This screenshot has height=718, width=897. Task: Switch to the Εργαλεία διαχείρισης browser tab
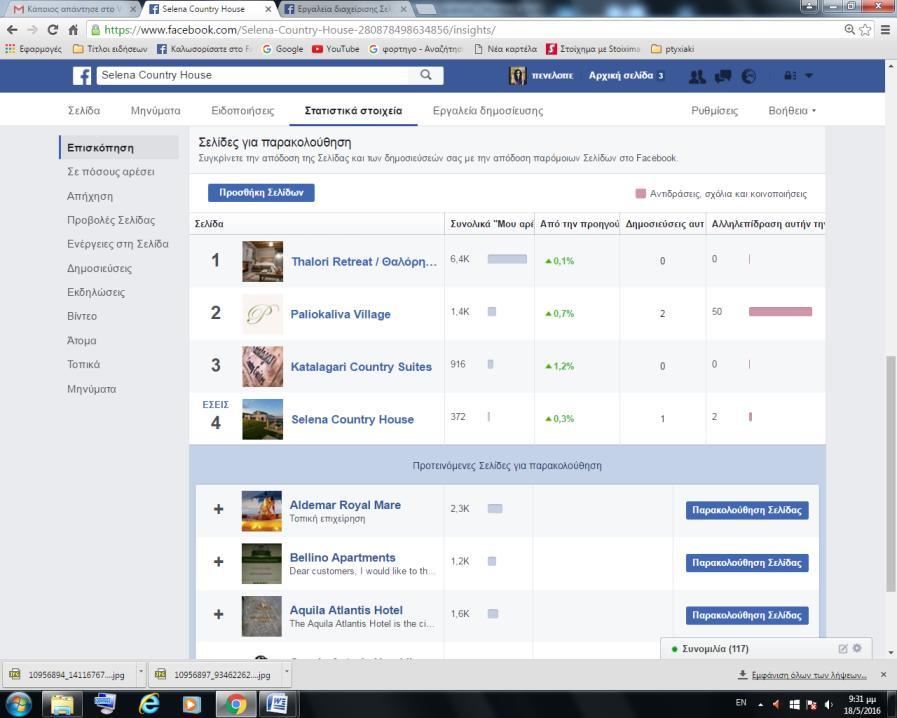(x=344, y=9)
